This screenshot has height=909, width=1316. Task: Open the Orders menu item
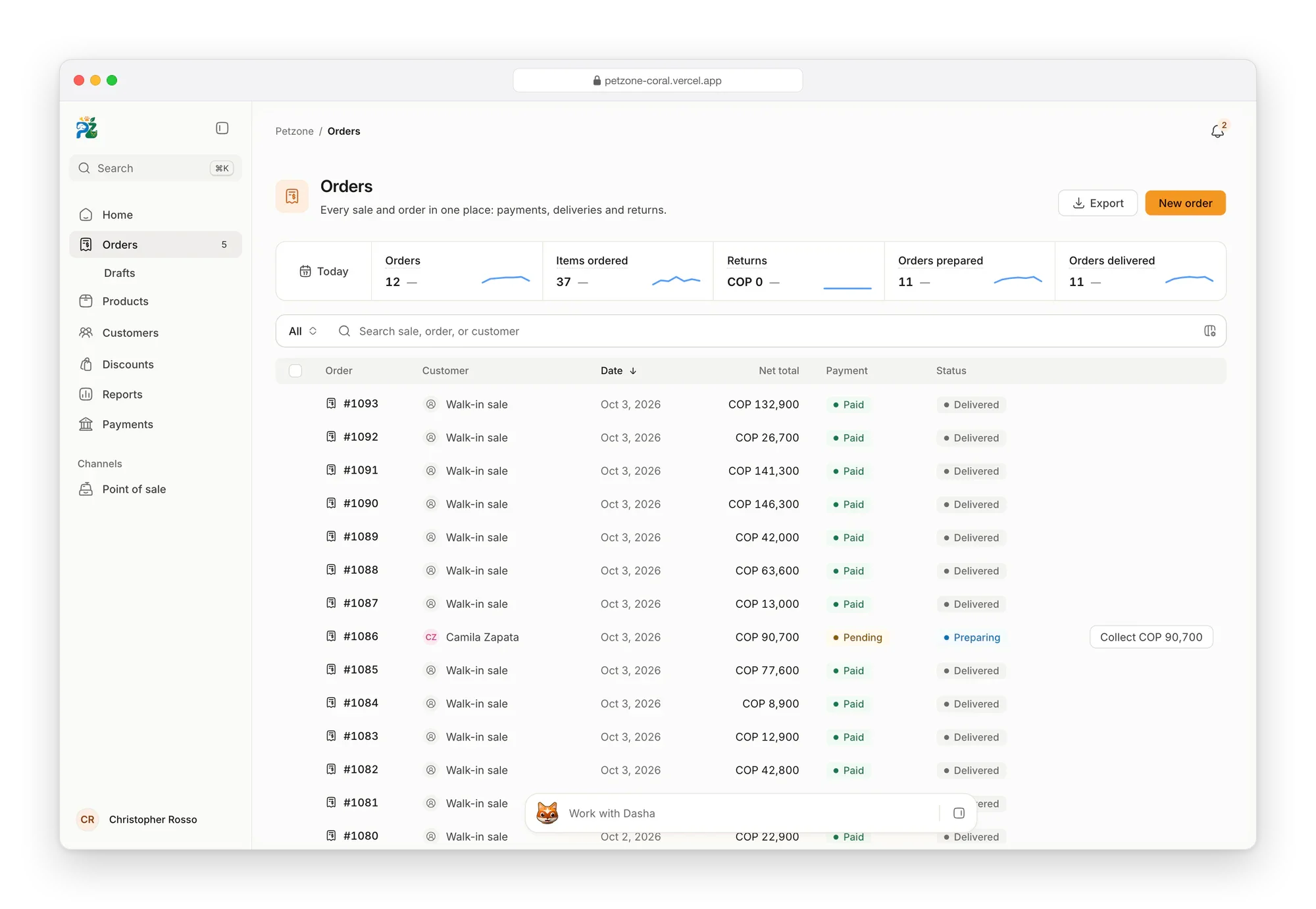[x=155, y=245]
